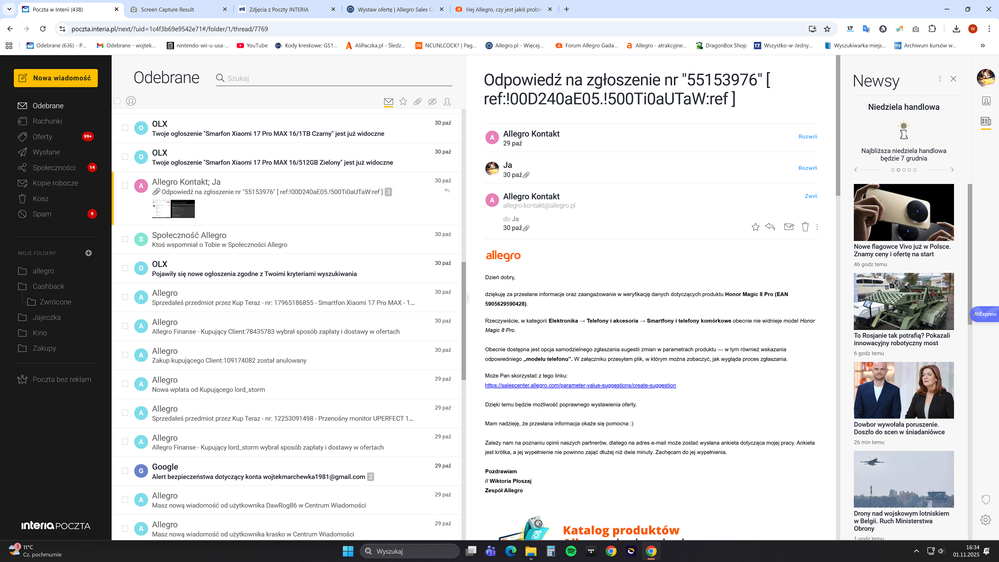Open the three-dot menu in message toolbar
The image size is (999, 562).
click(x=817, y=227)
